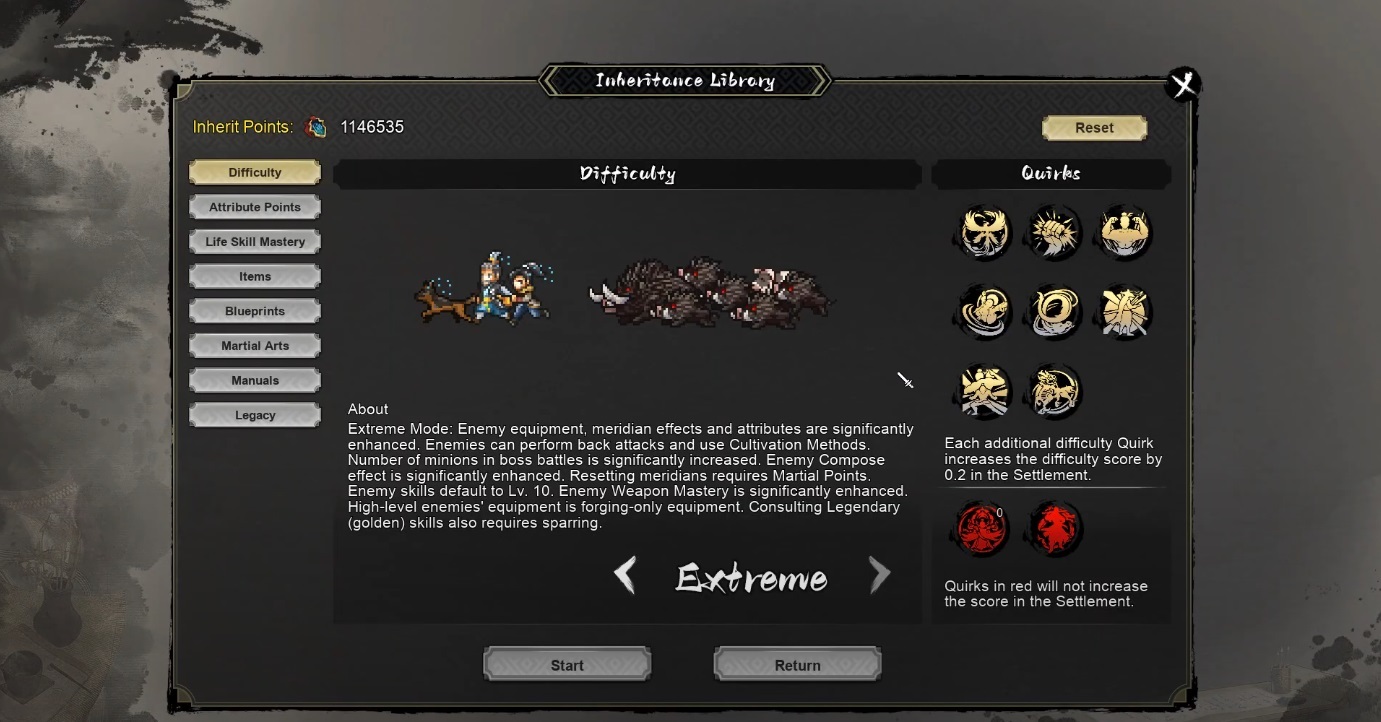Screen dimensions: 1381x722
Task: Click the Return button
Action: [x=797, y=665]
